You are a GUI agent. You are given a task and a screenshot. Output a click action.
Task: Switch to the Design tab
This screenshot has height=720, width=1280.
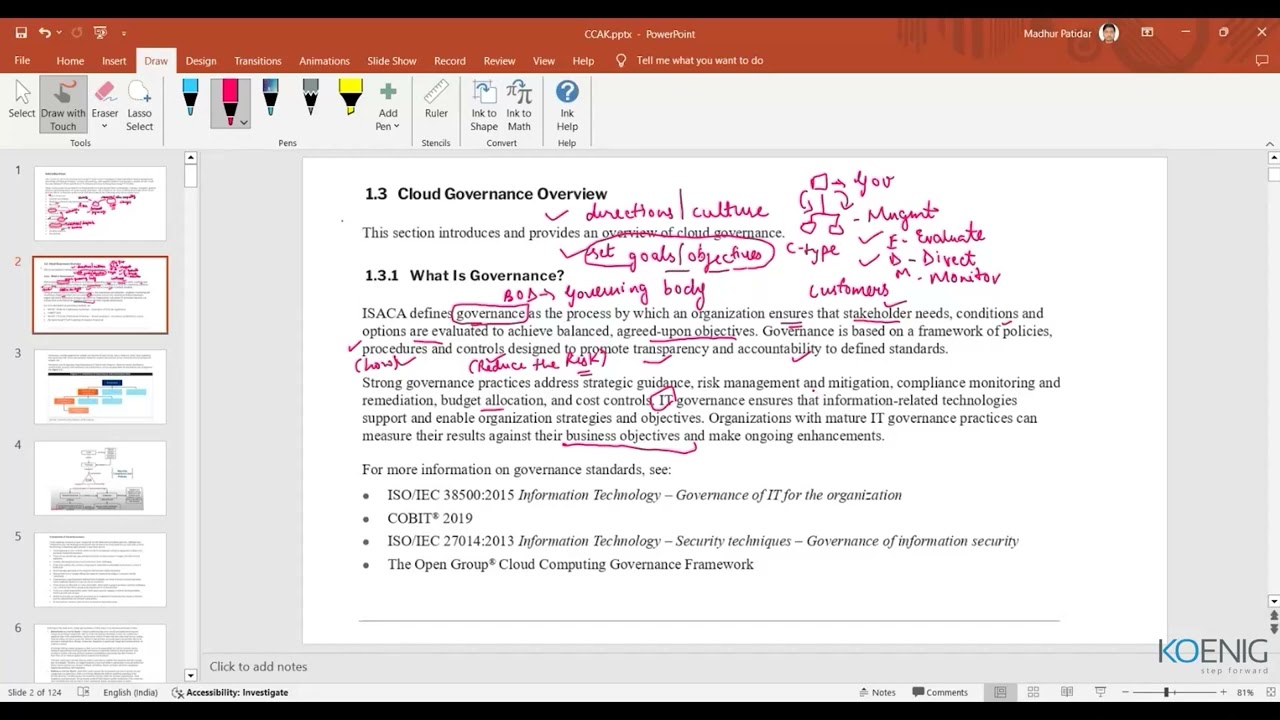(x=201, y=61)
